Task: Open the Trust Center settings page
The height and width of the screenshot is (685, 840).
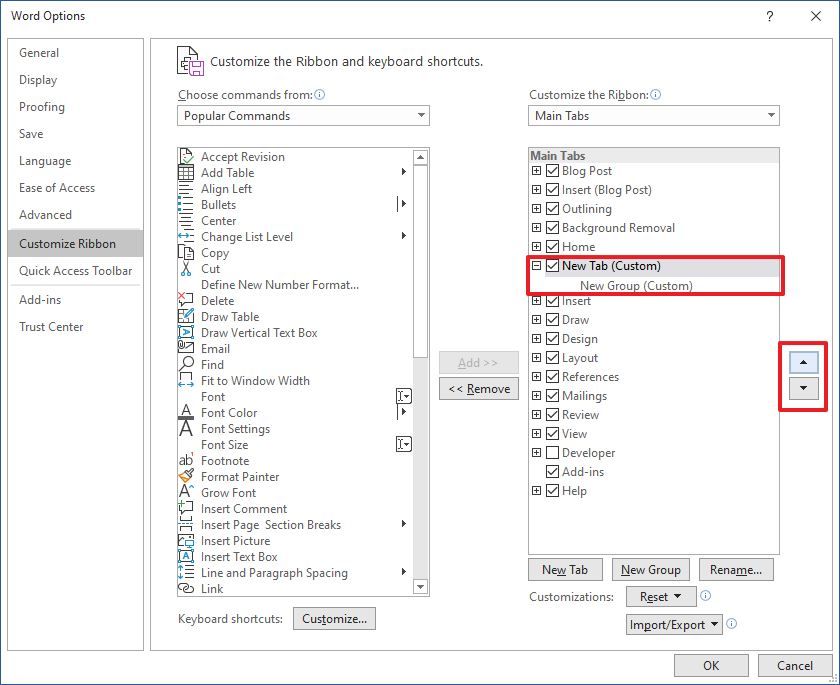Action: (x=51, y=326)
